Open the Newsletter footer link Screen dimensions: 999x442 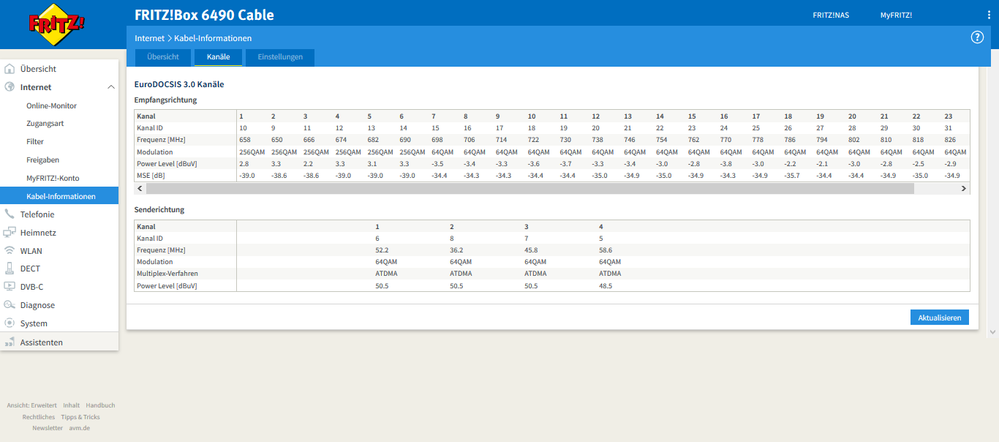48,428
